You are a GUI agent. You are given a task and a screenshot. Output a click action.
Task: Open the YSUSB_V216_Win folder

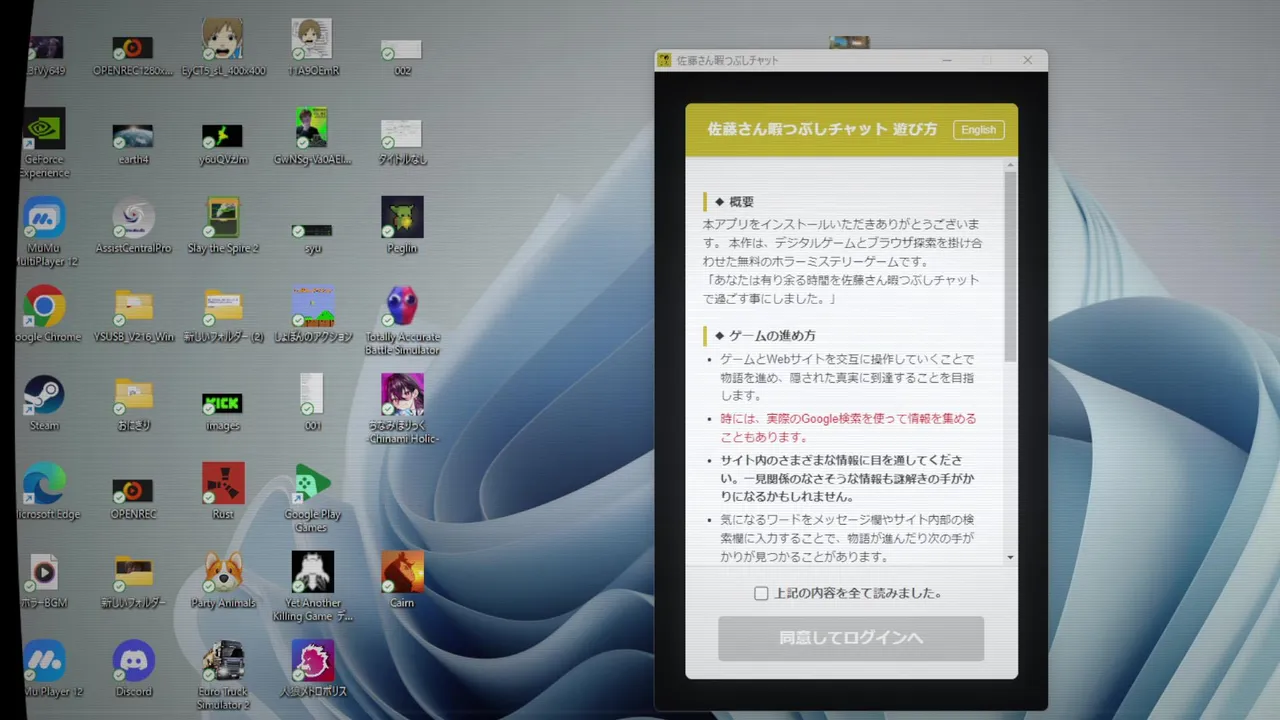(x=133, y=308)
